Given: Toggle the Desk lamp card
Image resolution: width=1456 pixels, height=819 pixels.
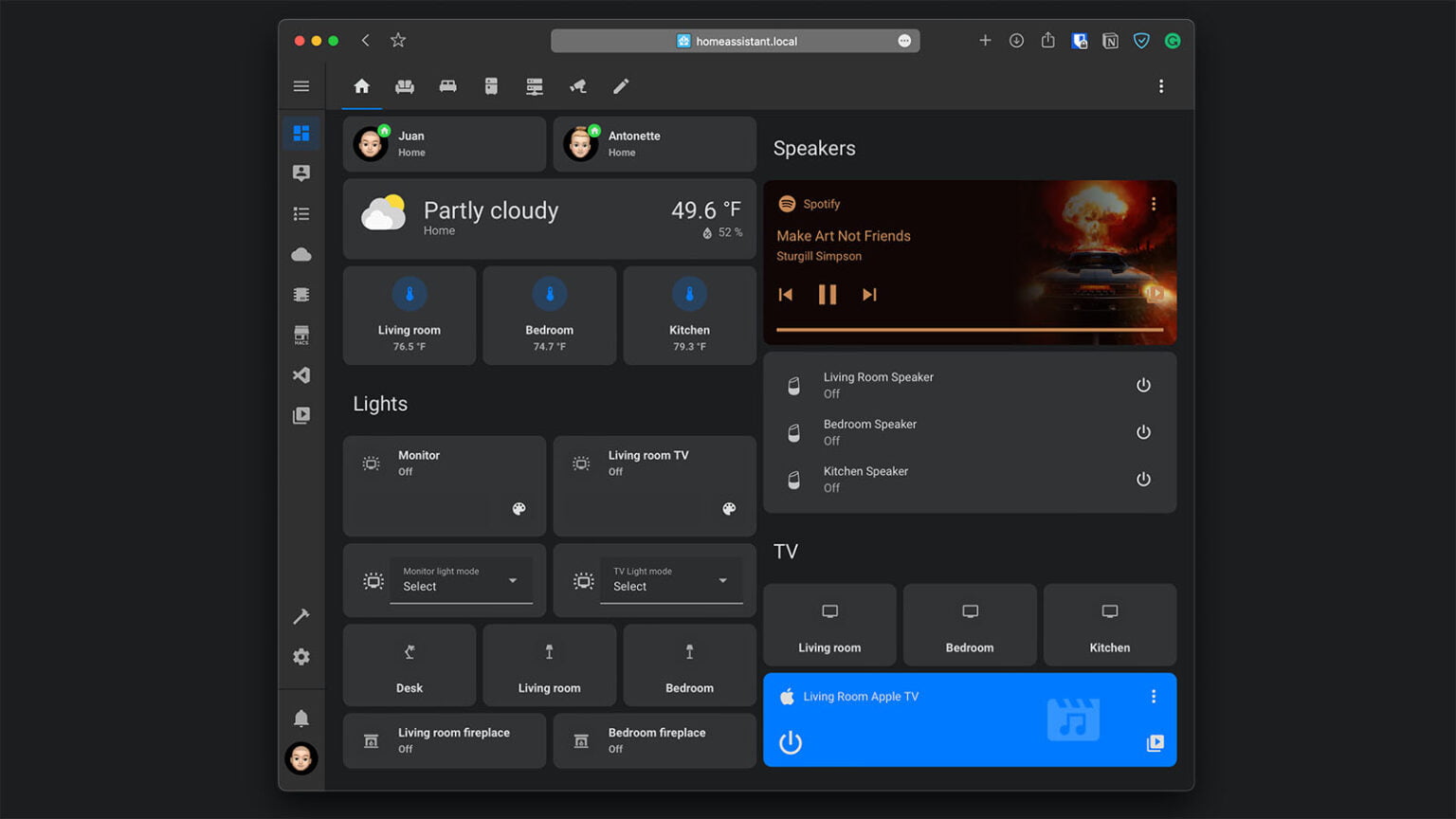Looking at the screenshot, I should [x=409, y=664].
